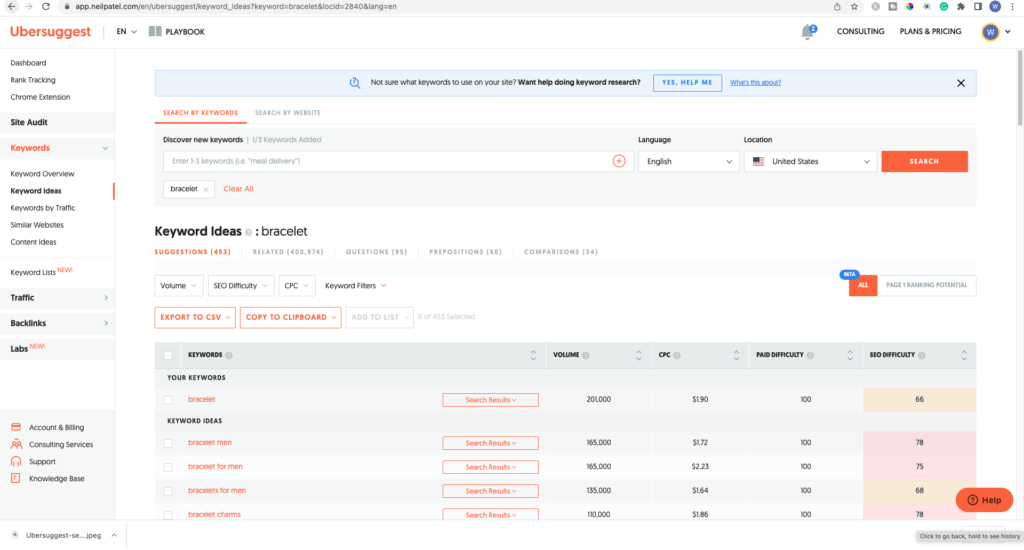This screenshot has height=550, width=1024.
Task: Open the Location United States dropdown
Action: click(x=810, y=161)
